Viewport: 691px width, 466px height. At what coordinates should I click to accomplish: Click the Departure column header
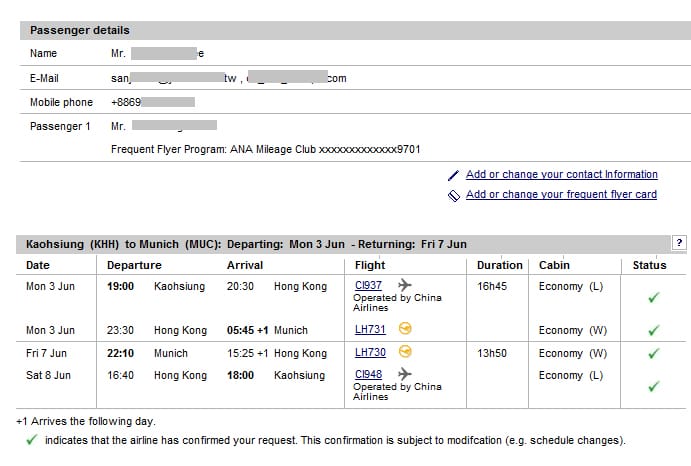click(x=134, y=265)
